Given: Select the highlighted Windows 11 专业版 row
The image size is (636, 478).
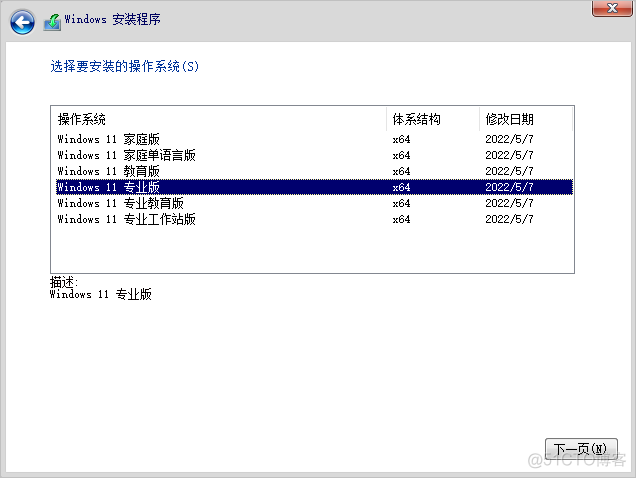Looking at the screenshot, I should [x=314, y=187].
